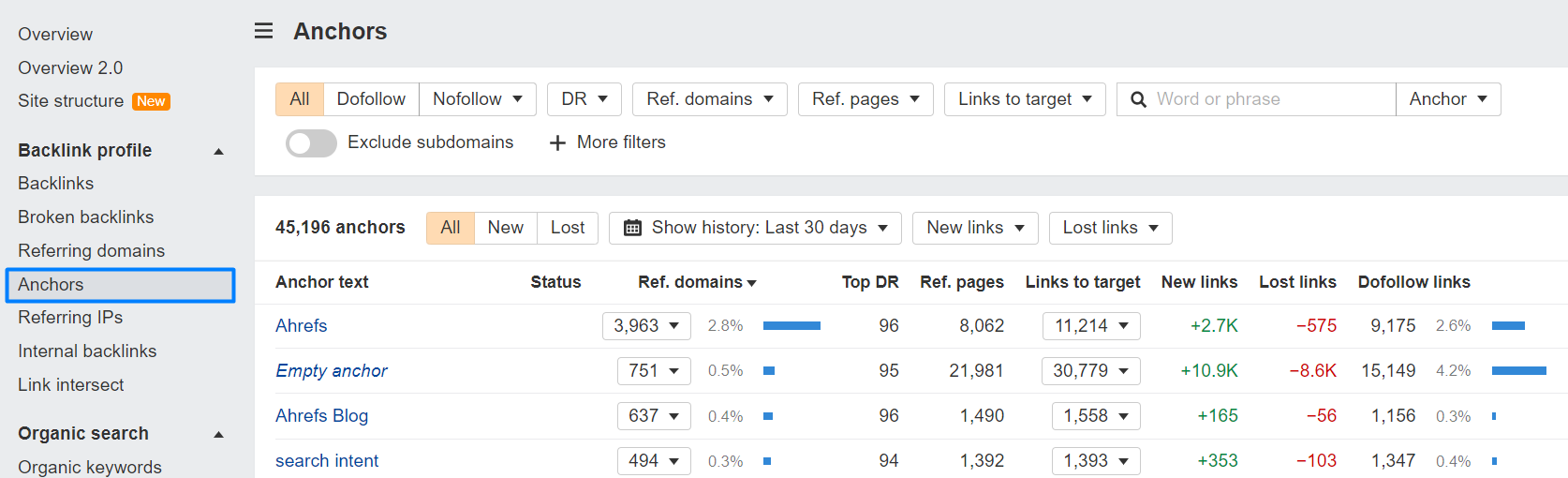
Task: Click the Word or phrase search field
Action: [1255, 99]
